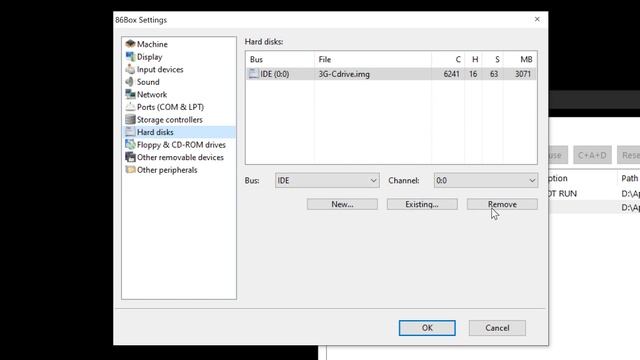640x360 pixels.
Task: Click the Input devices icon
Action: pos(130,69)
